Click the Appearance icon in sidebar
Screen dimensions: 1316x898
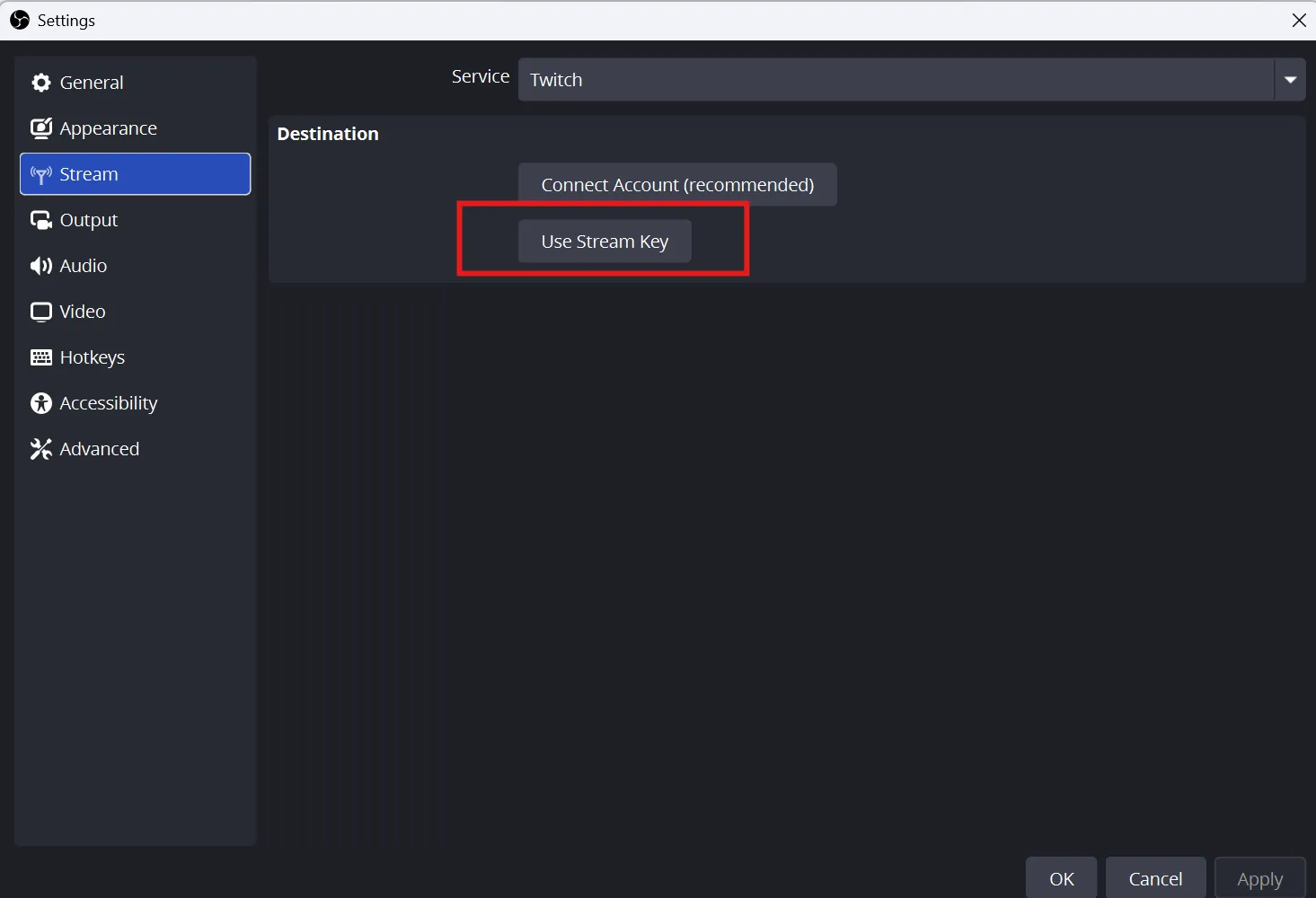pos(40,128)
